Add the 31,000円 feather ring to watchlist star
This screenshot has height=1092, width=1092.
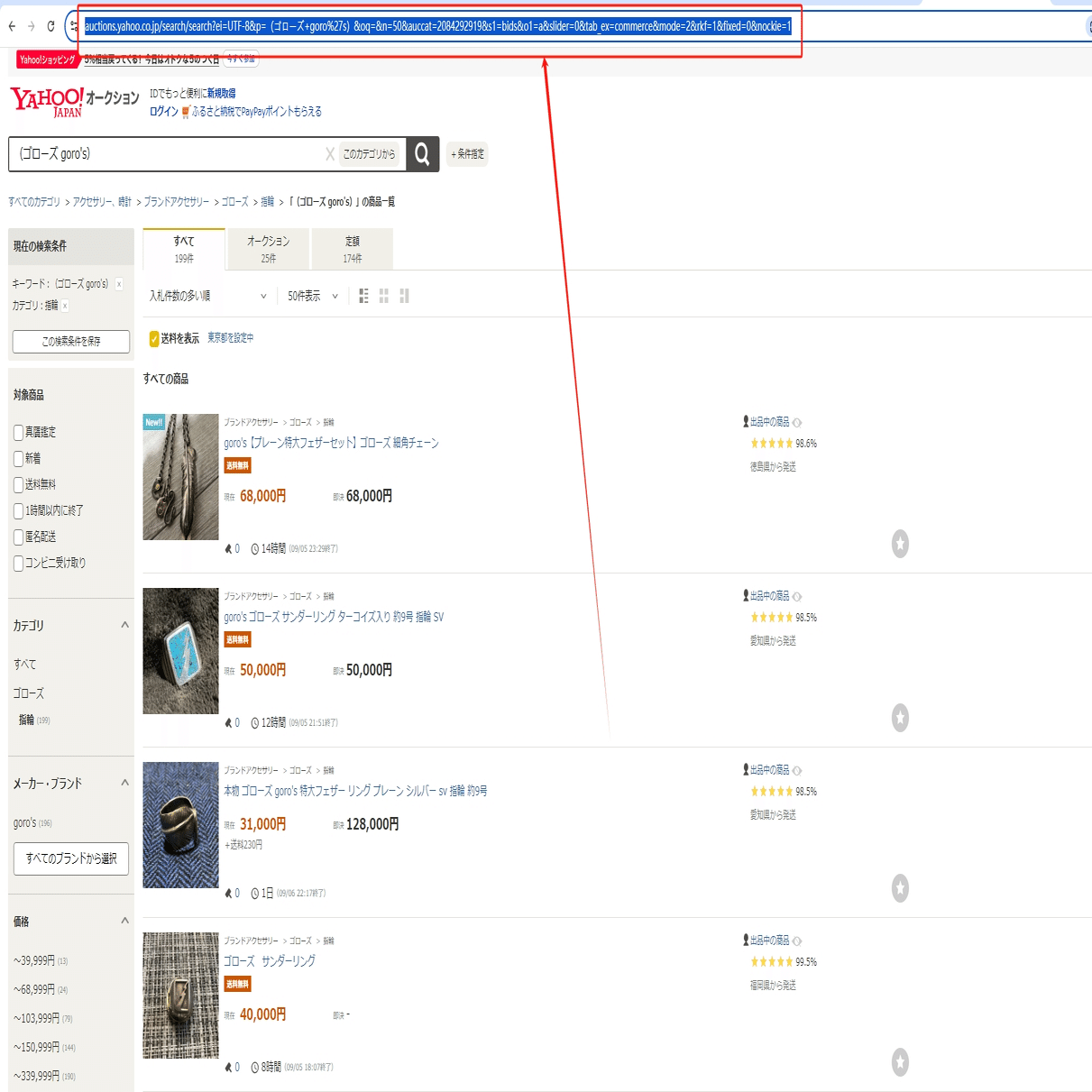coord(900,888)
